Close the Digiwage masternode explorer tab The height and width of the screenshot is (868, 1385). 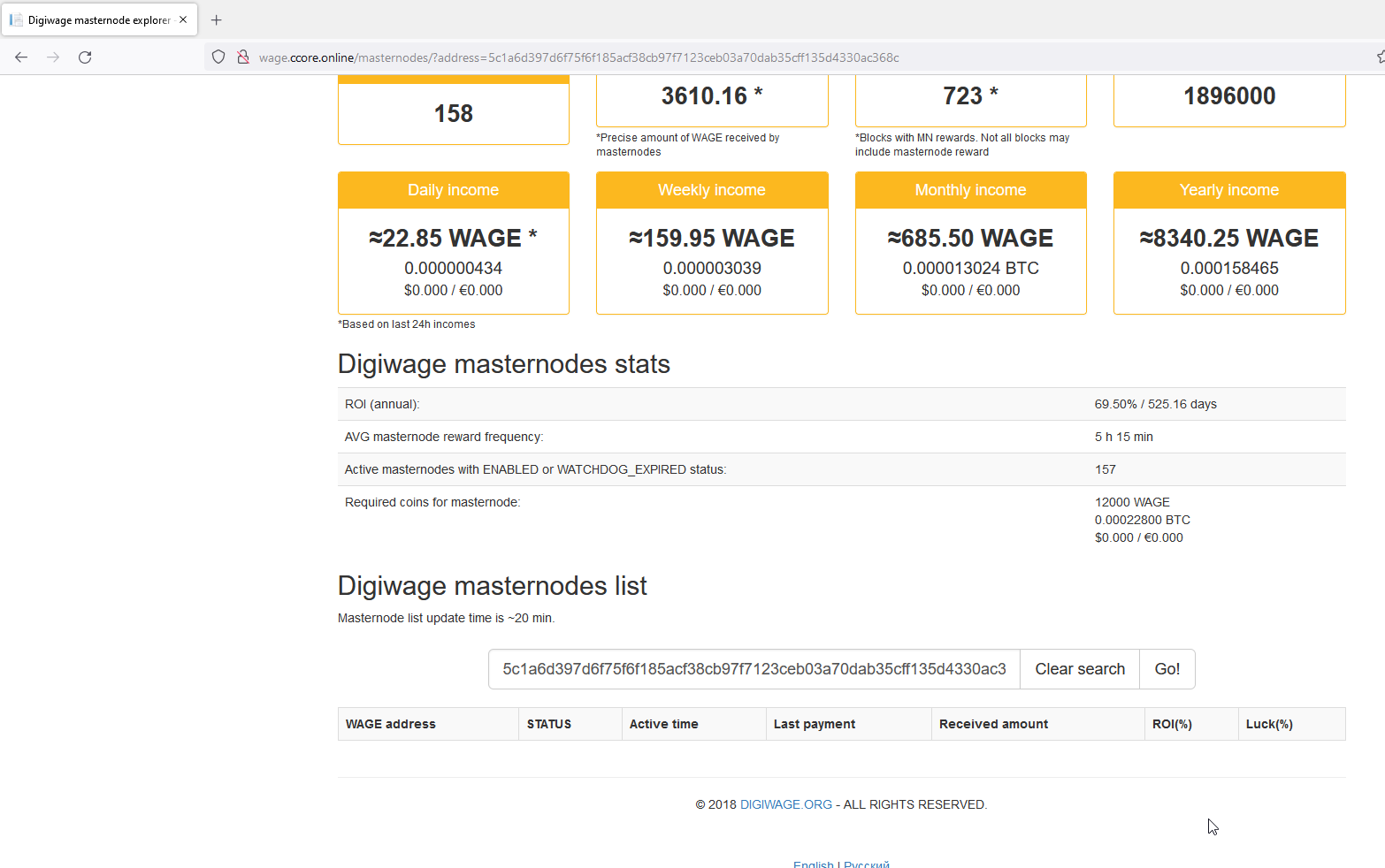[183, 19]
